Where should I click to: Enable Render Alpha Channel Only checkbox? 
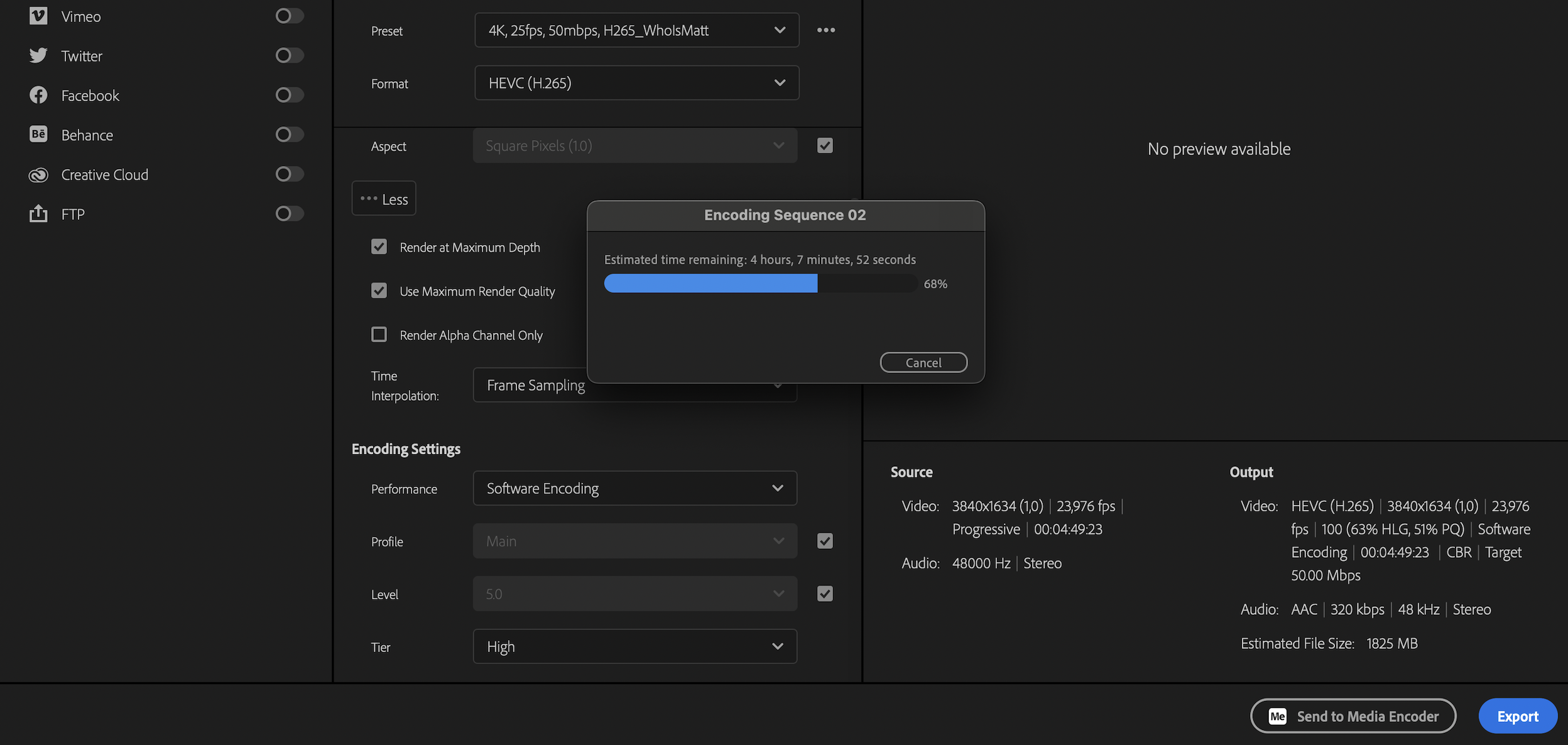379,335
